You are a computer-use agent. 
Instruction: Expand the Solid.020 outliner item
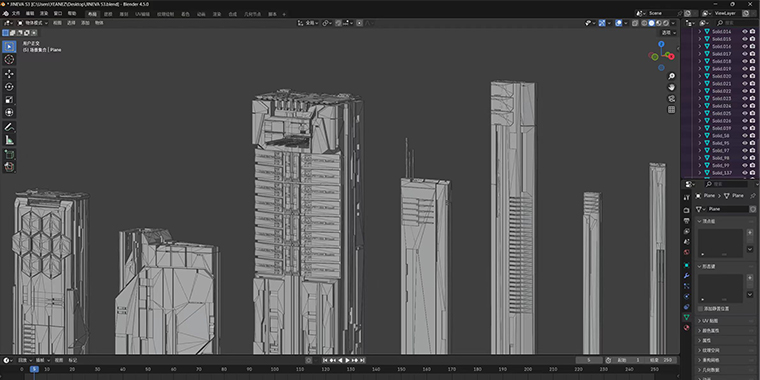(x=699, y=76)
